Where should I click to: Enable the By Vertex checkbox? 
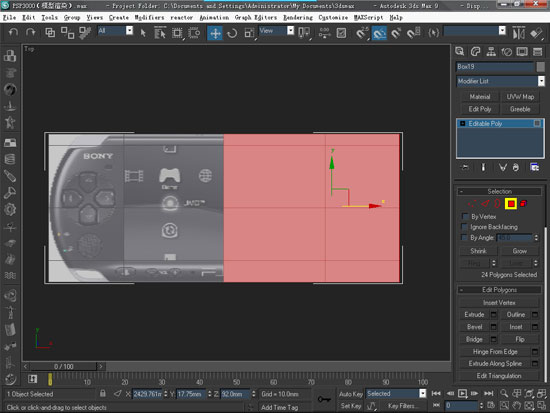pyautogui.click(x=465, y=217)
